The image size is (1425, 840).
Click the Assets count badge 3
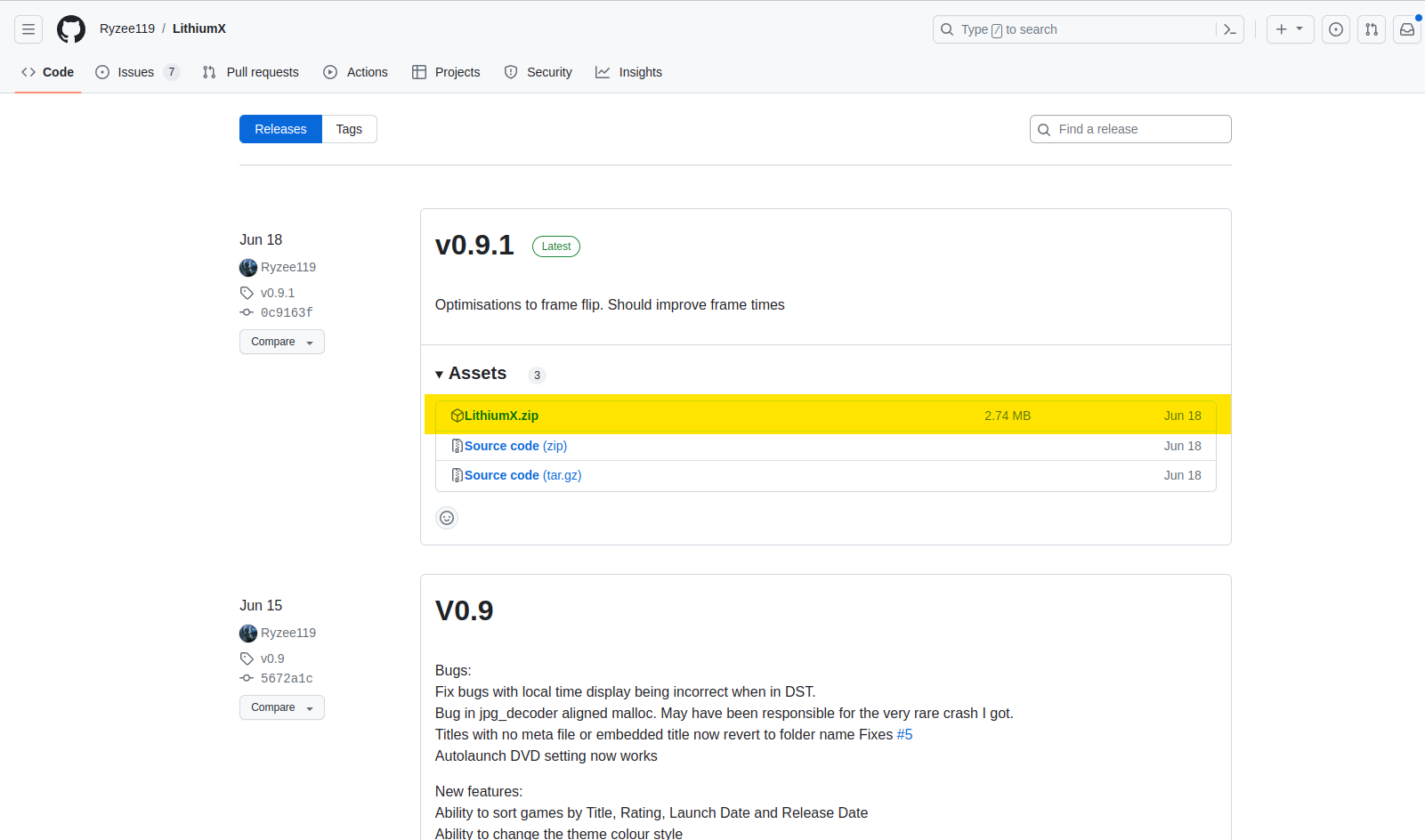pyautogui.click(x=537, y=376)
